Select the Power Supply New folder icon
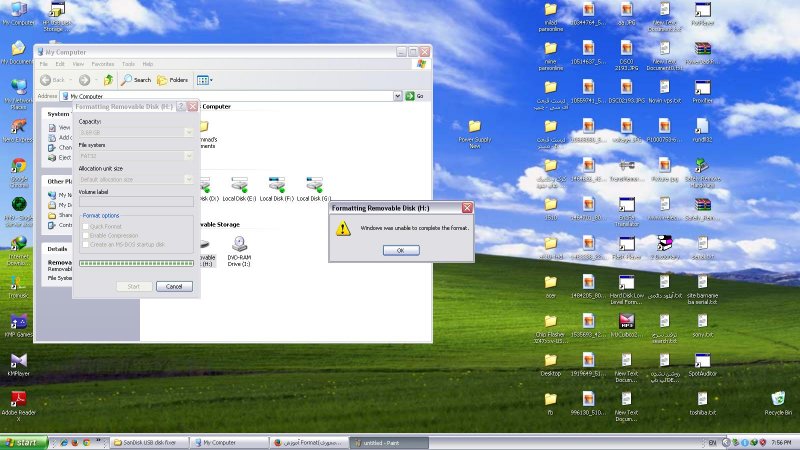The image size is (800, 450). click(x=474, y=134)
